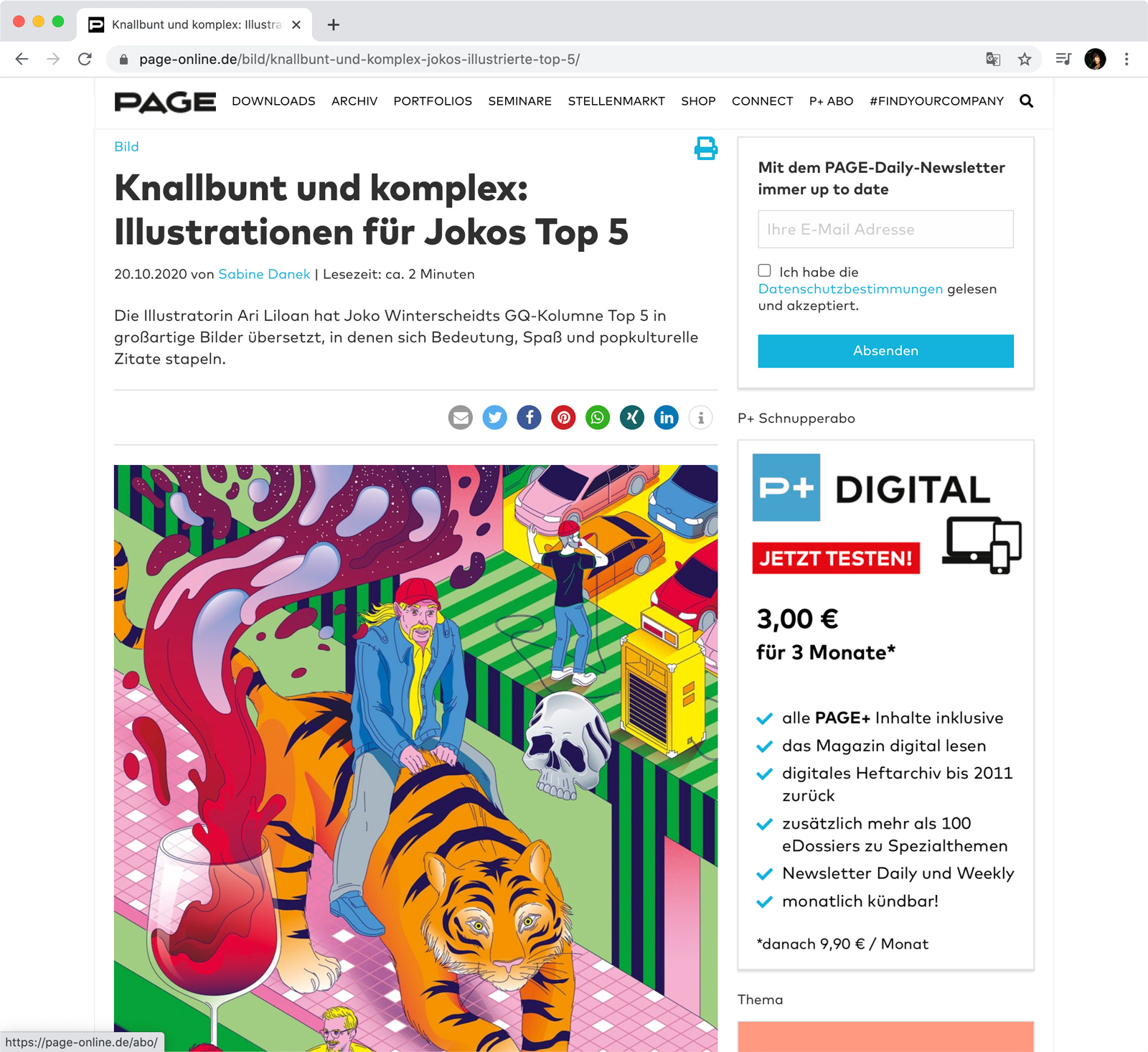Share article via WhatsApp

pos(598,418)
